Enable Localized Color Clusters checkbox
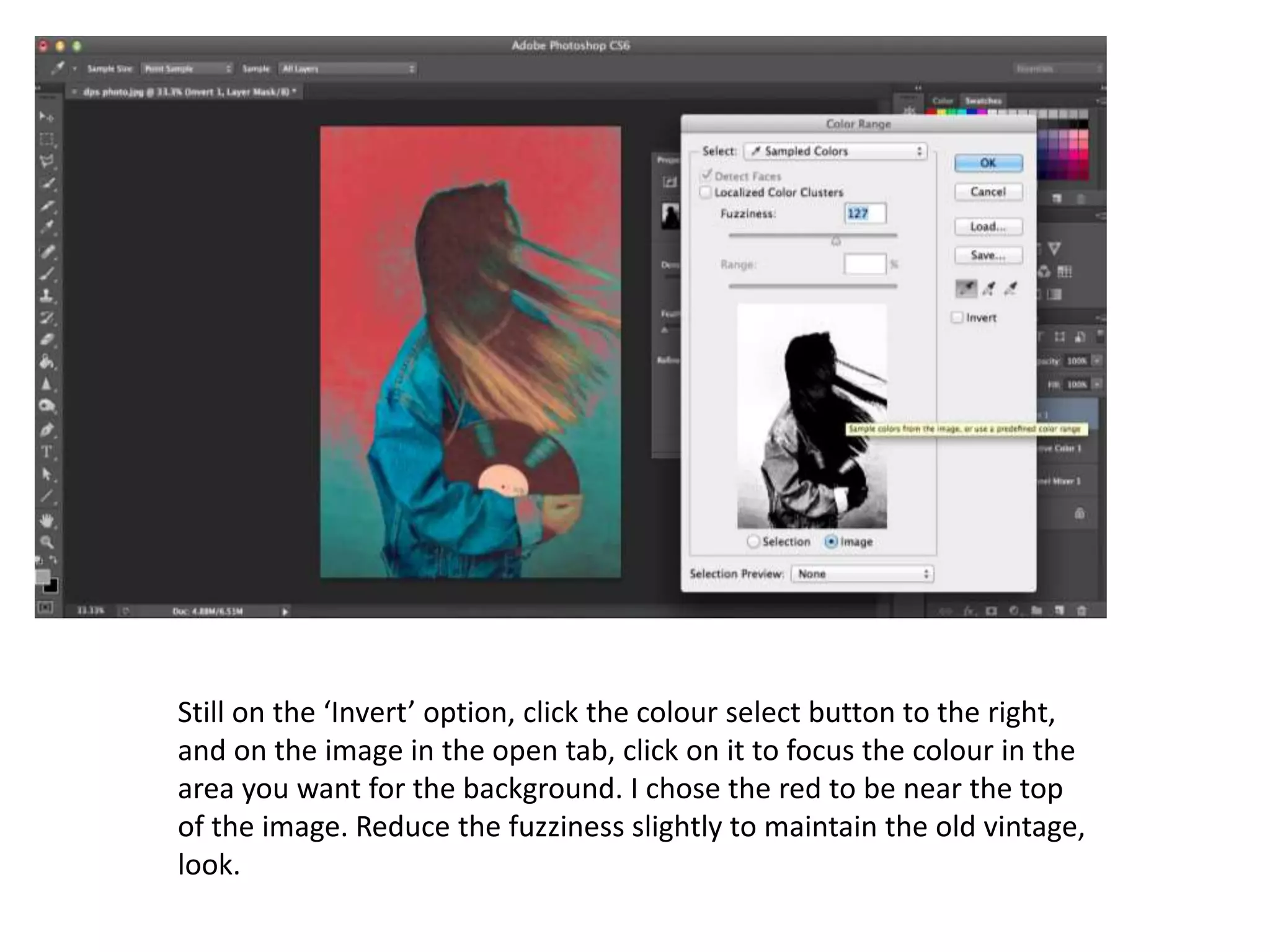 (706, 192)
